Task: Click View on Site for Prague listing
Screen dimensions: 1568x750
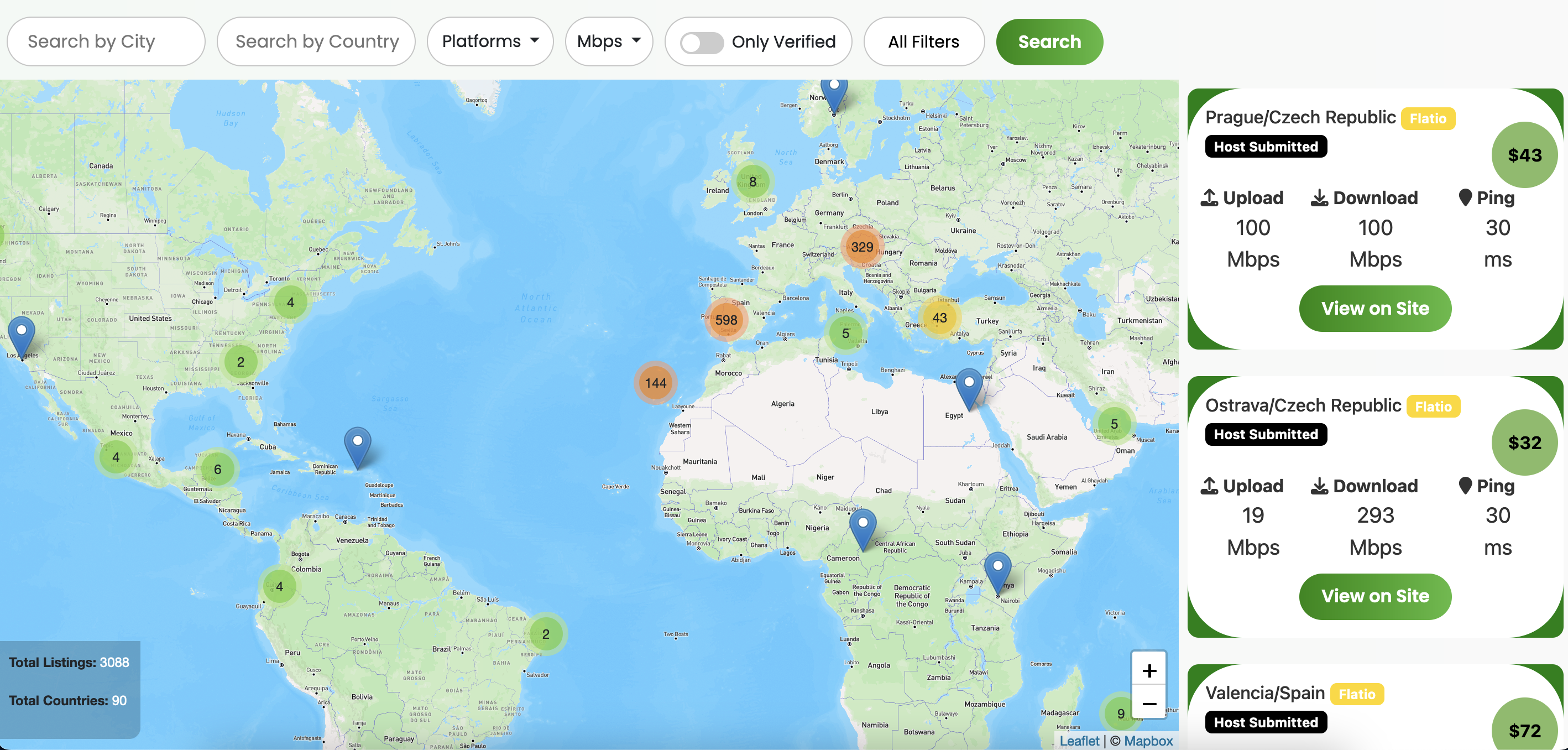Action: pos(1374,308)
